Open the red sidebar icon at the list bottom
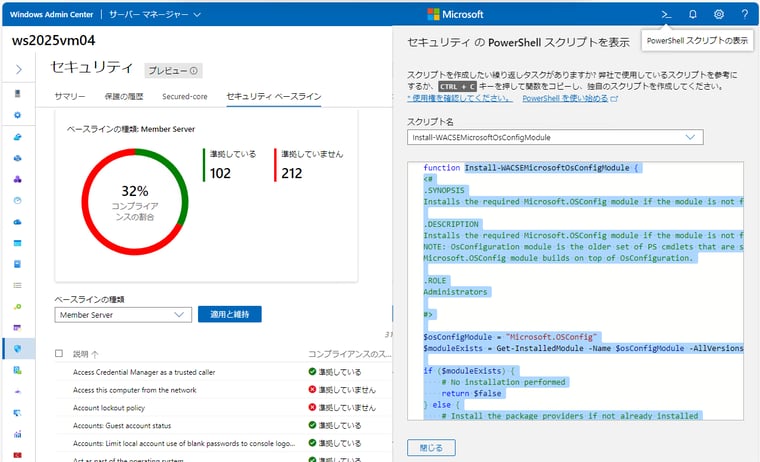This screenshot has width=760, height=462. pyautogui.click(x=17, y=455)
